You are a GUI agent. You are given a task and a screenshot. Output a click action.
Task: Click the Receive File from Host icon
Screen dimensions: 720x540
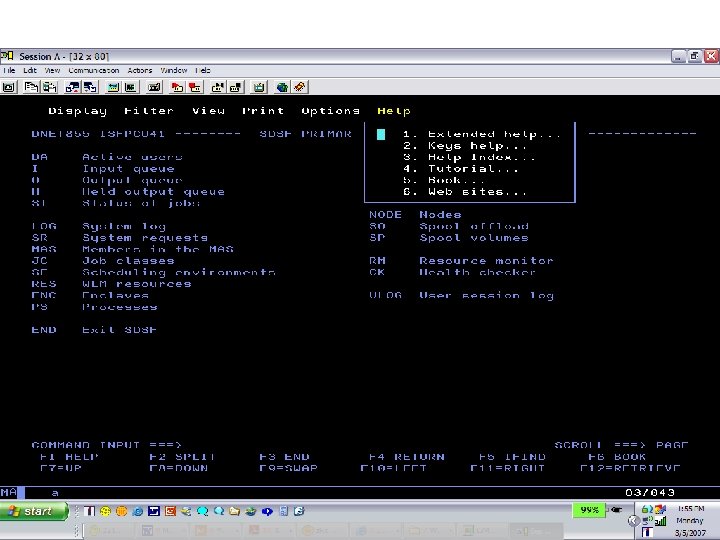click(x=90, y=87)
